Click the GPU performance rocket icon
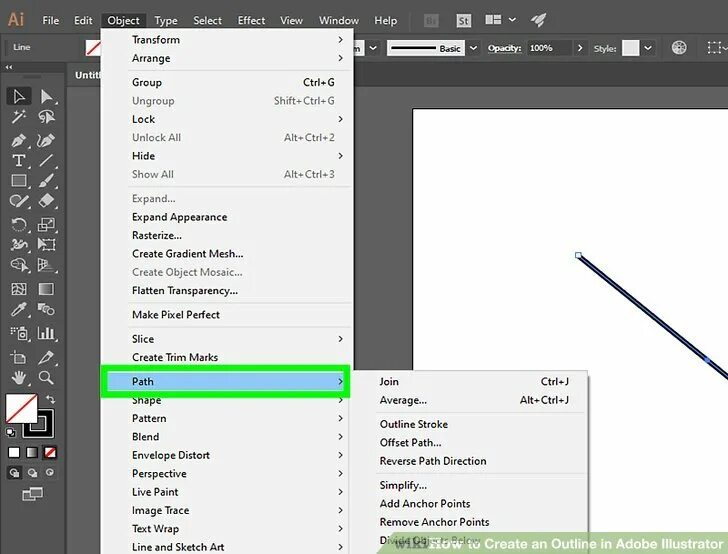Screen dimensions: 728x554 pyautogui.click(x=538, y=20)
